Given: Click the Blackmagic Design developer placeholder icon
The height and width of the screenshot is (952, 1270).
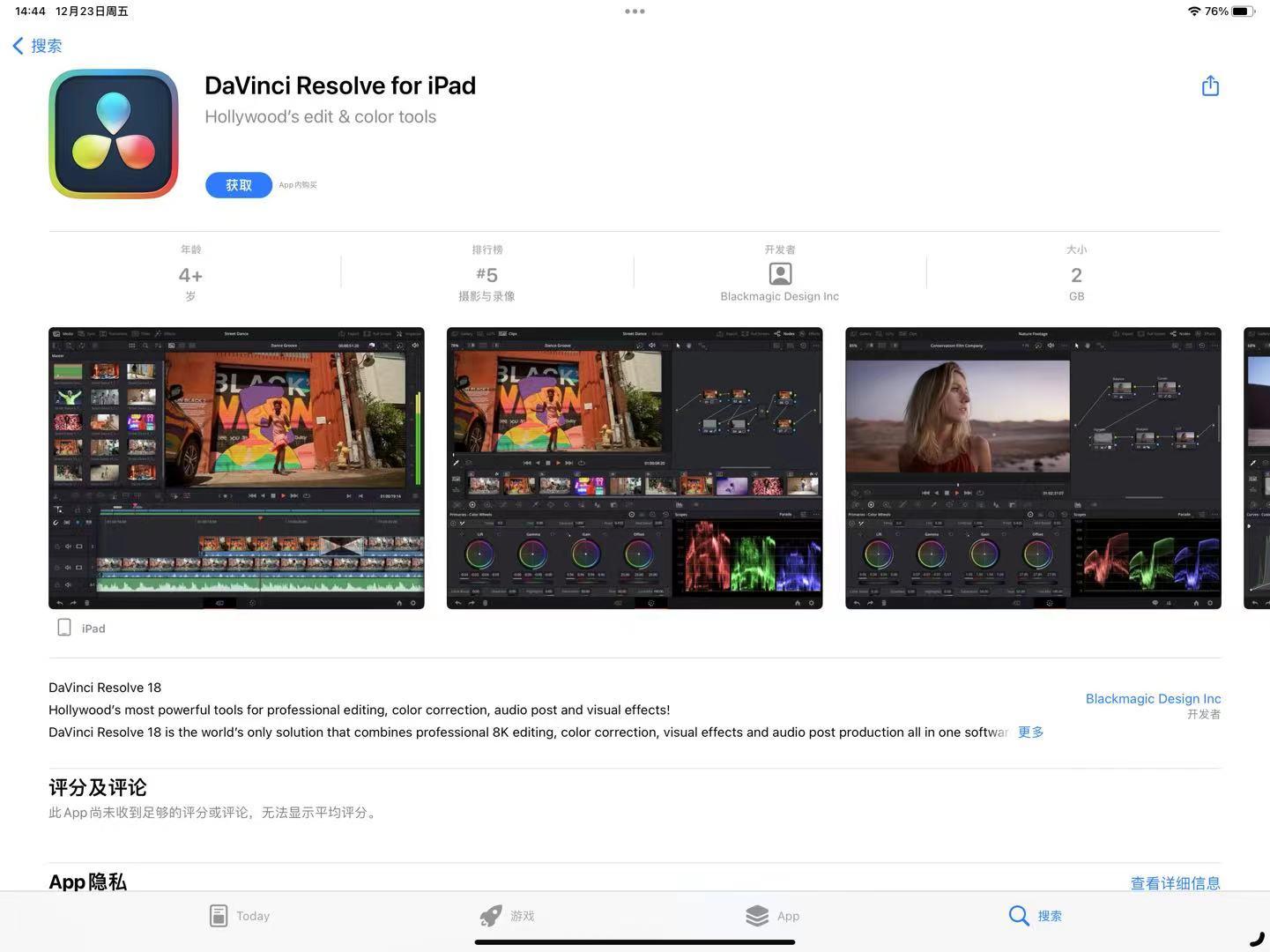Looking at the screenshot, I should coord(779,273).
